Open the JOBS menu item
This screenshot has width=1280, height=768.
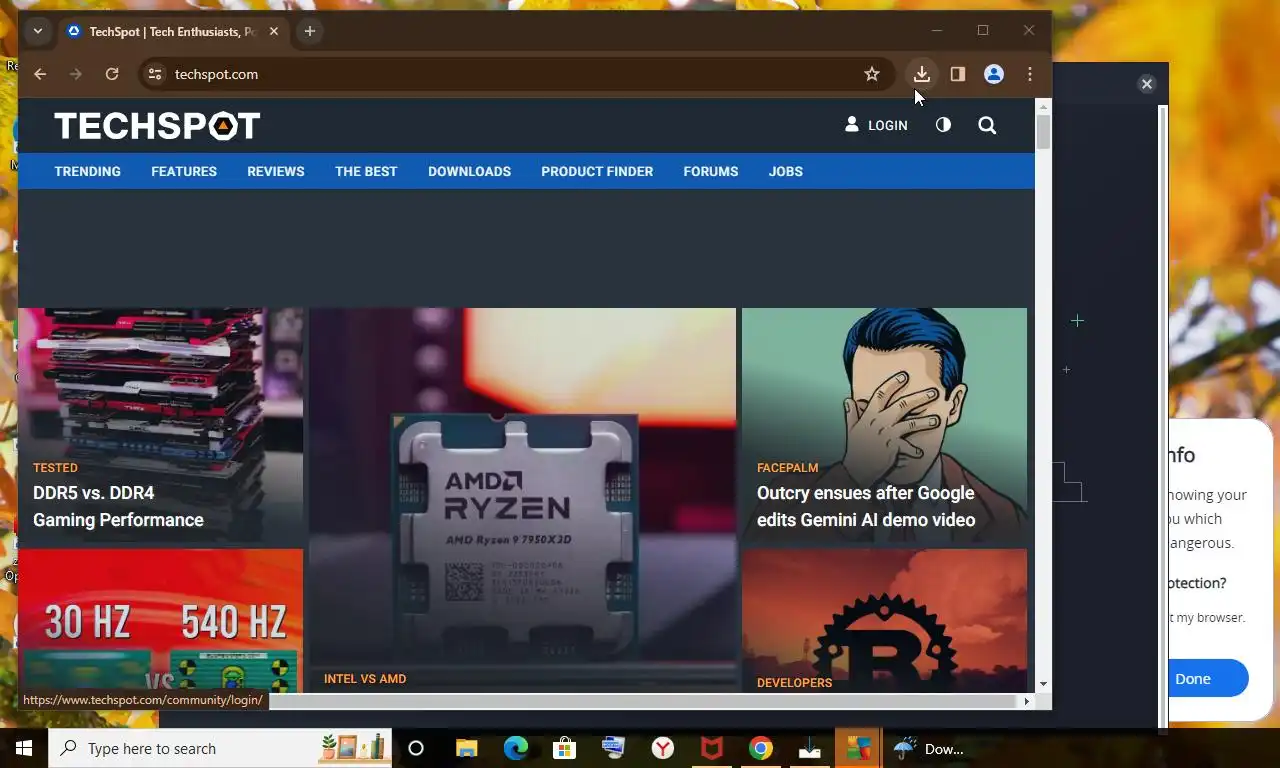(x=786, y=171)
